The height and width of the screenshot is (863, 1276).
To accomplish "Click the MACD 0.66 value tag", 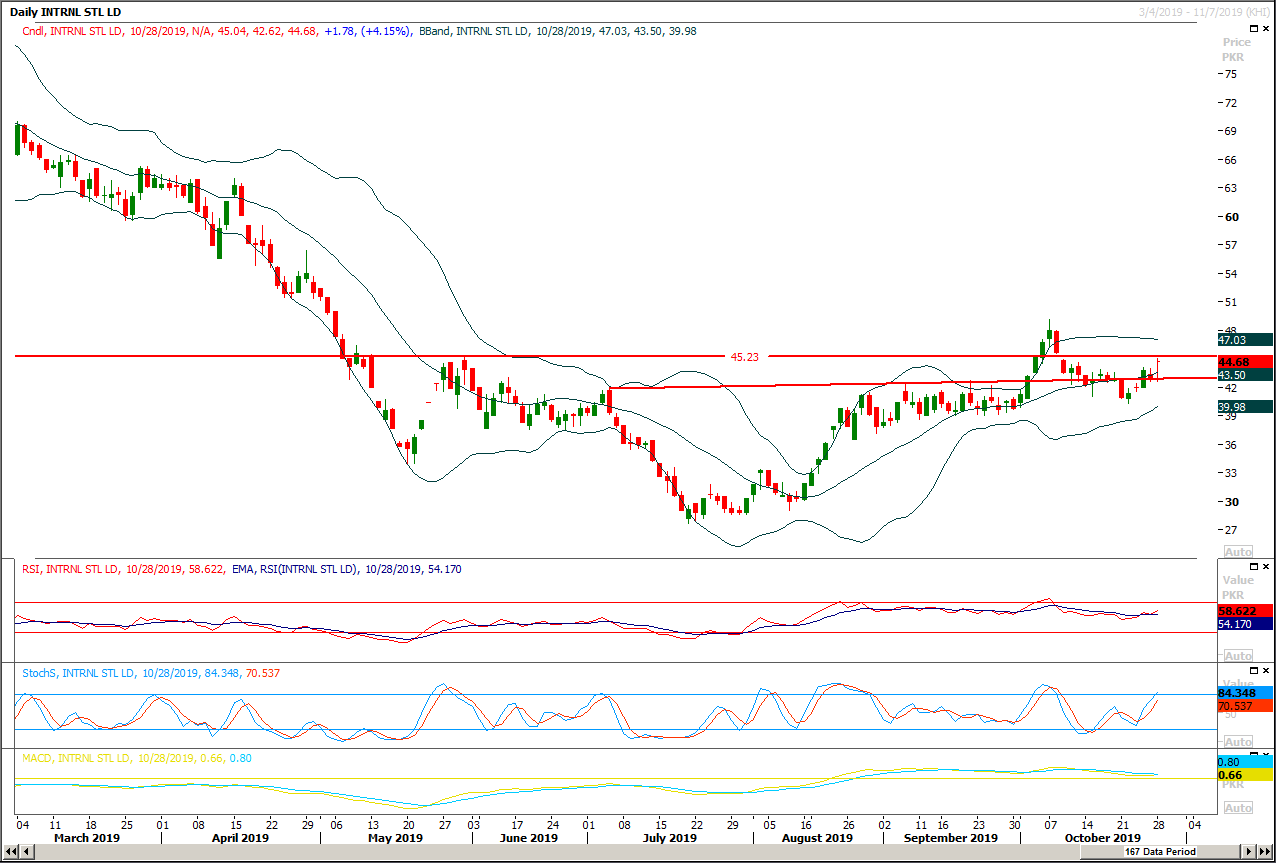I will 1245,776.
